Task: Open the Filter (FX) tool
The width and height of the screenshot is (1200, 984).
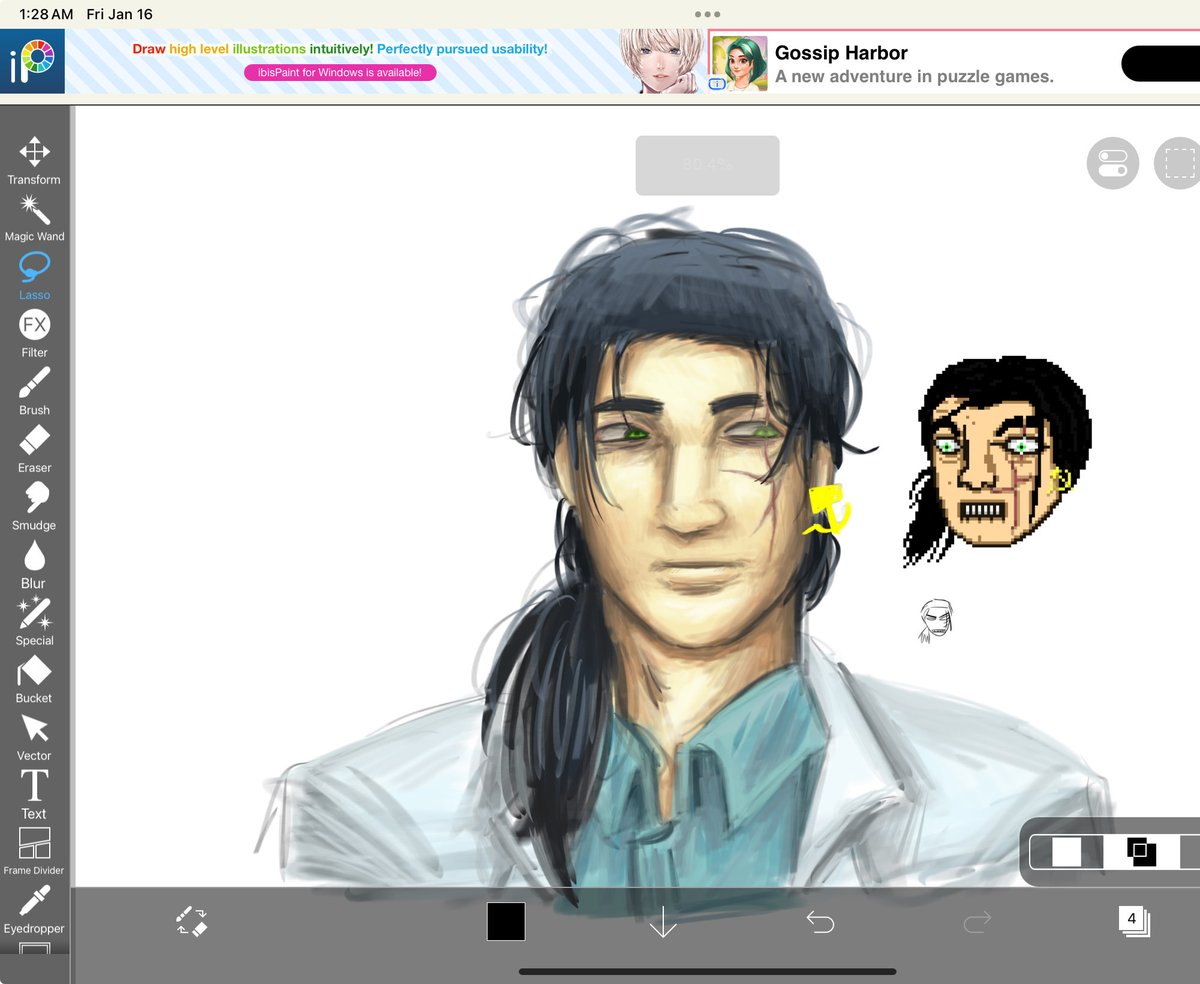Action: pos(34,334)
